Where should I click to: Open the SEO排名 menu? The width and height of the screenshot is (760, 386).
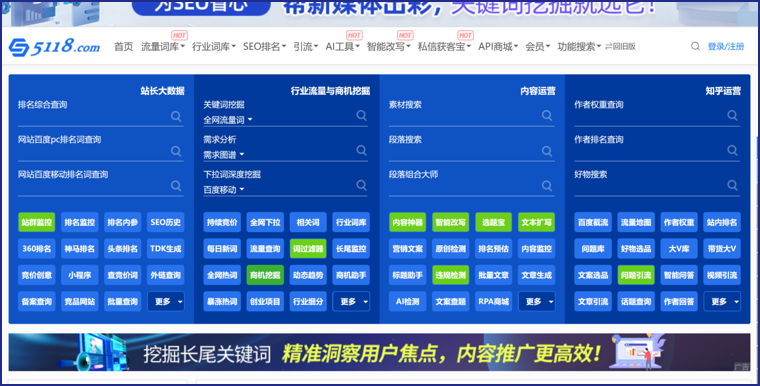265,47
